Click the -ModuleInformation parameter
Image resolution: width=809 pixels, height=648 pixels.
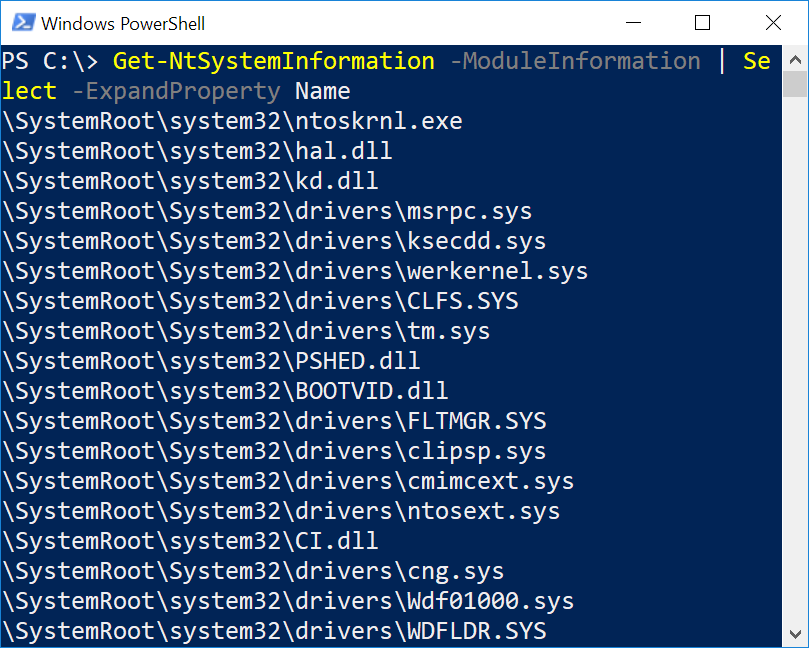[x=575, y=61]
